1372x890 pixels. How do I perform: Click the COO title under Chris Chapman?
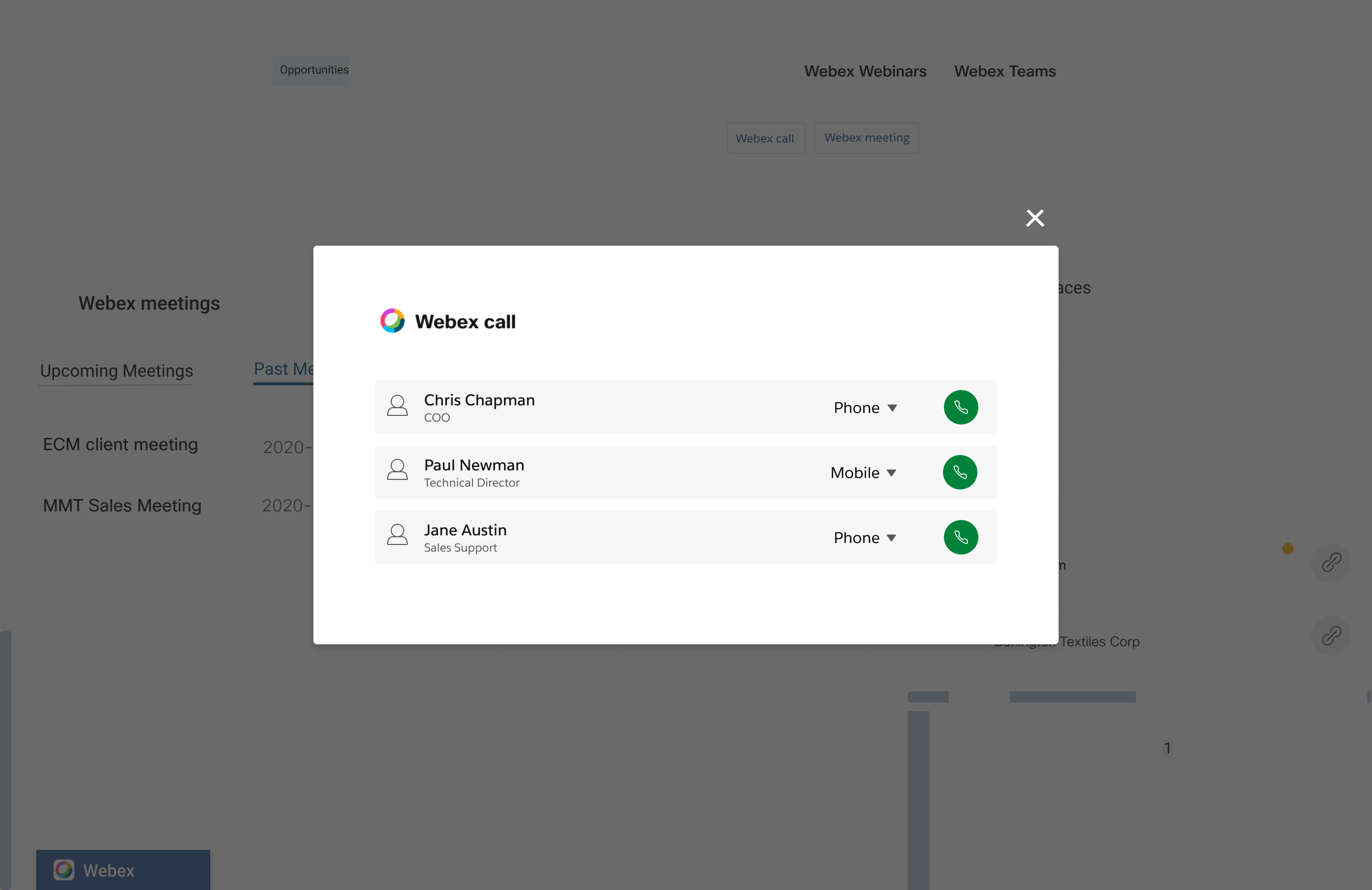click(x=437, y=418)
